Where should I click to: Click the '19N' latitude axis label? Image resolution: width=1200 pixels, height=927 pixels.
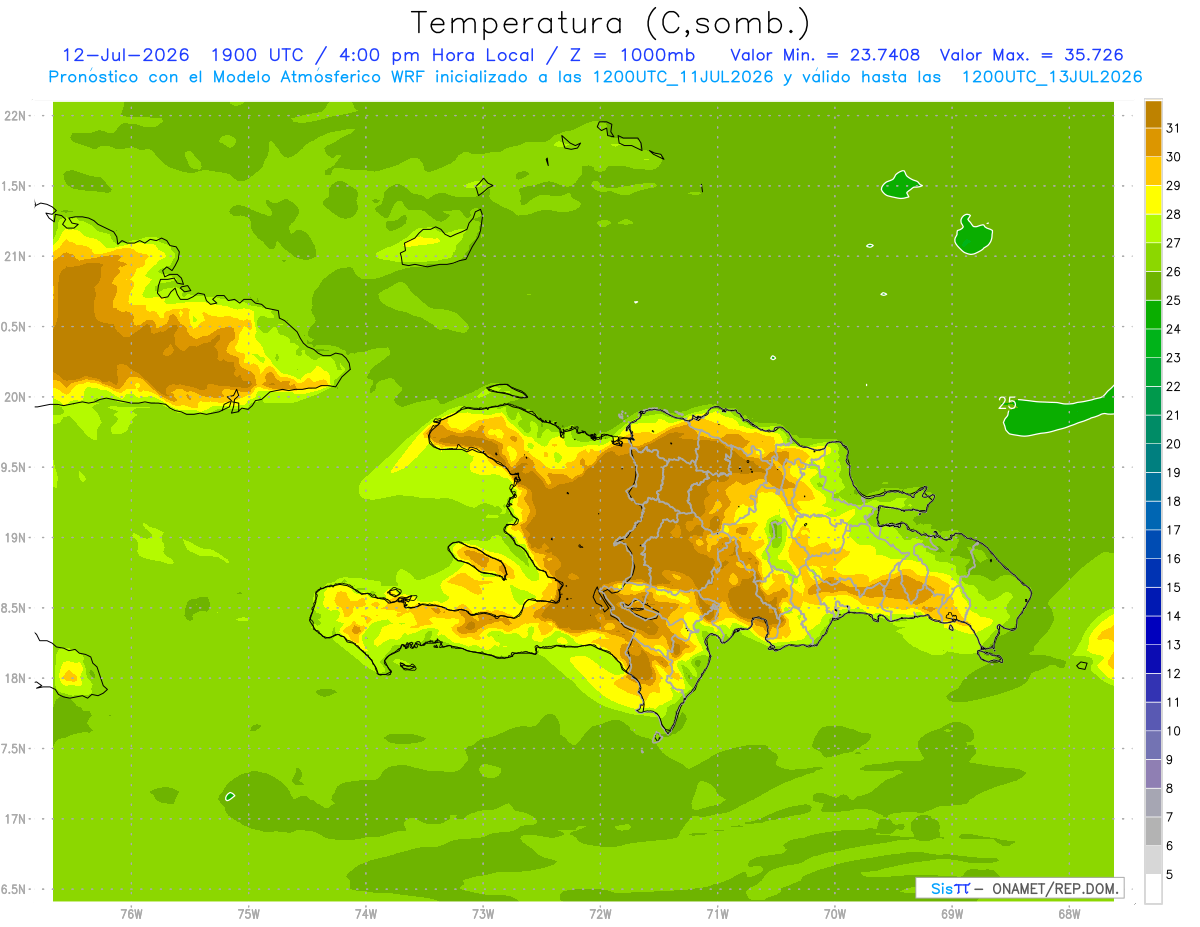pyautogui.click(x=16, y=538)
